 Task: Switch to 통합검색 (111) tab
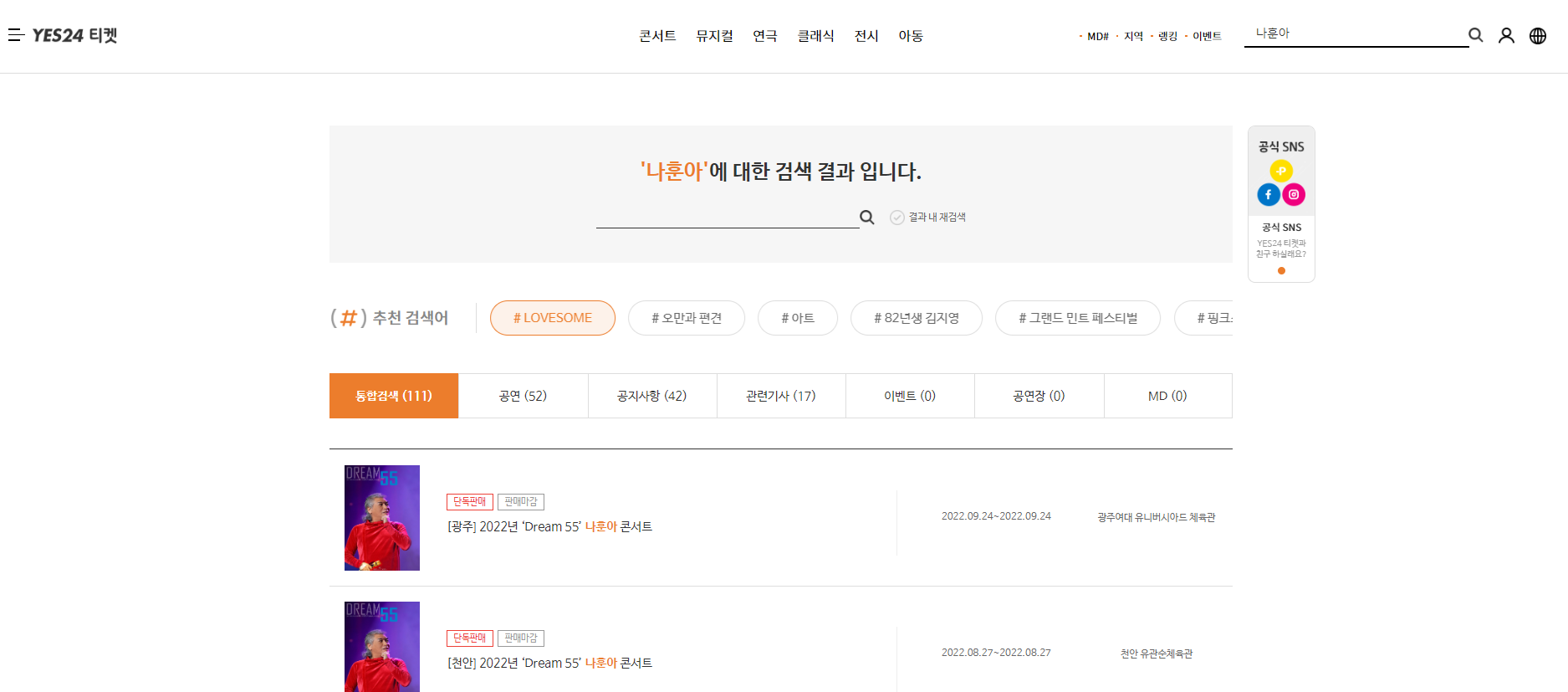click(394, 396)
